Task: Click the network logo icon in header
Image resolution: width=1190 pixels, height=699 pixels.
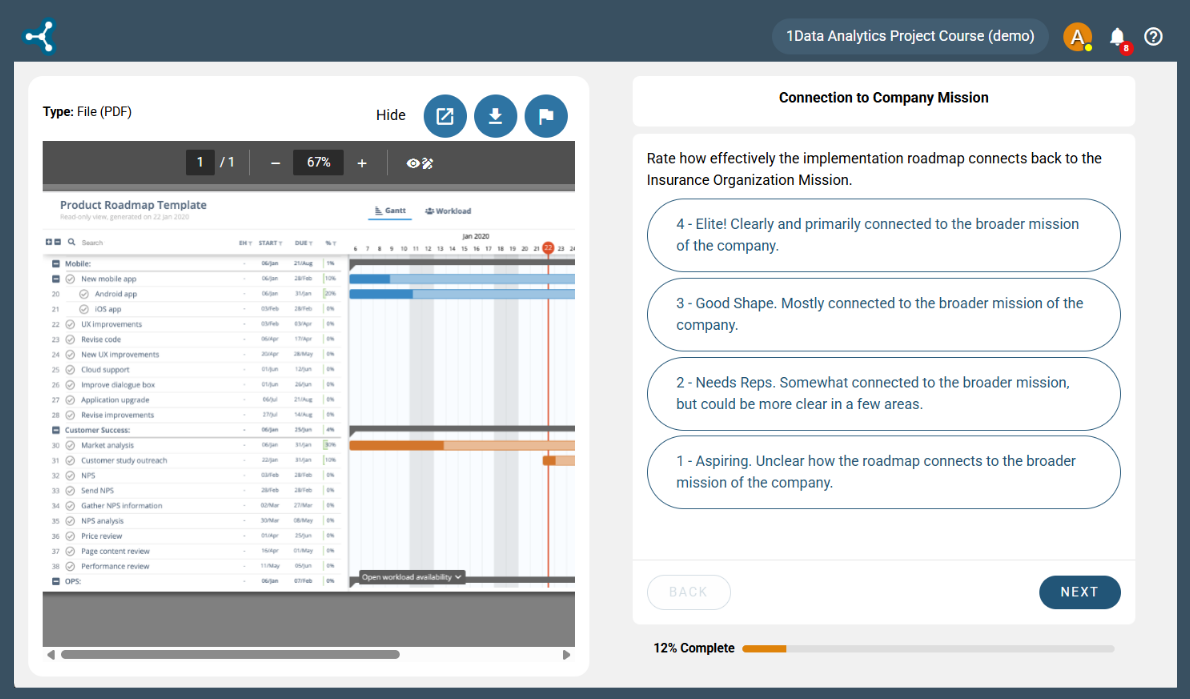Action: pyautogui.click(x=40, y=37)
